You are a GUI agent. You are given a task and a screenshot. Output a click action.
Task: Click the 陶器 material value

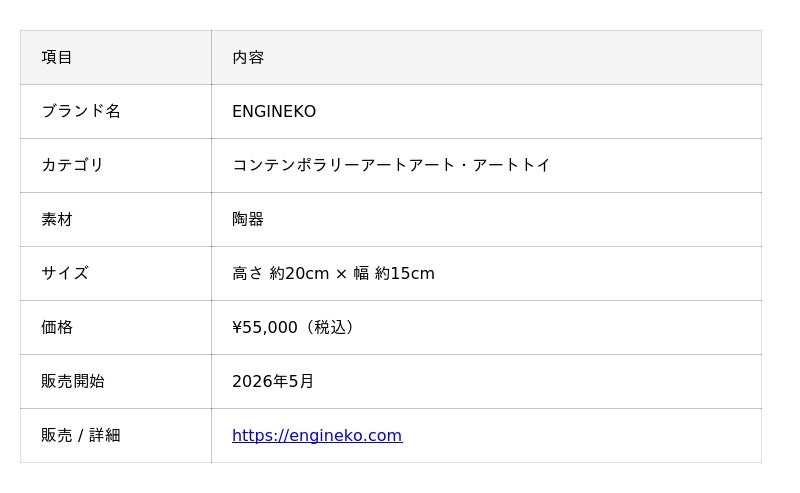click(x=248, y=219)
